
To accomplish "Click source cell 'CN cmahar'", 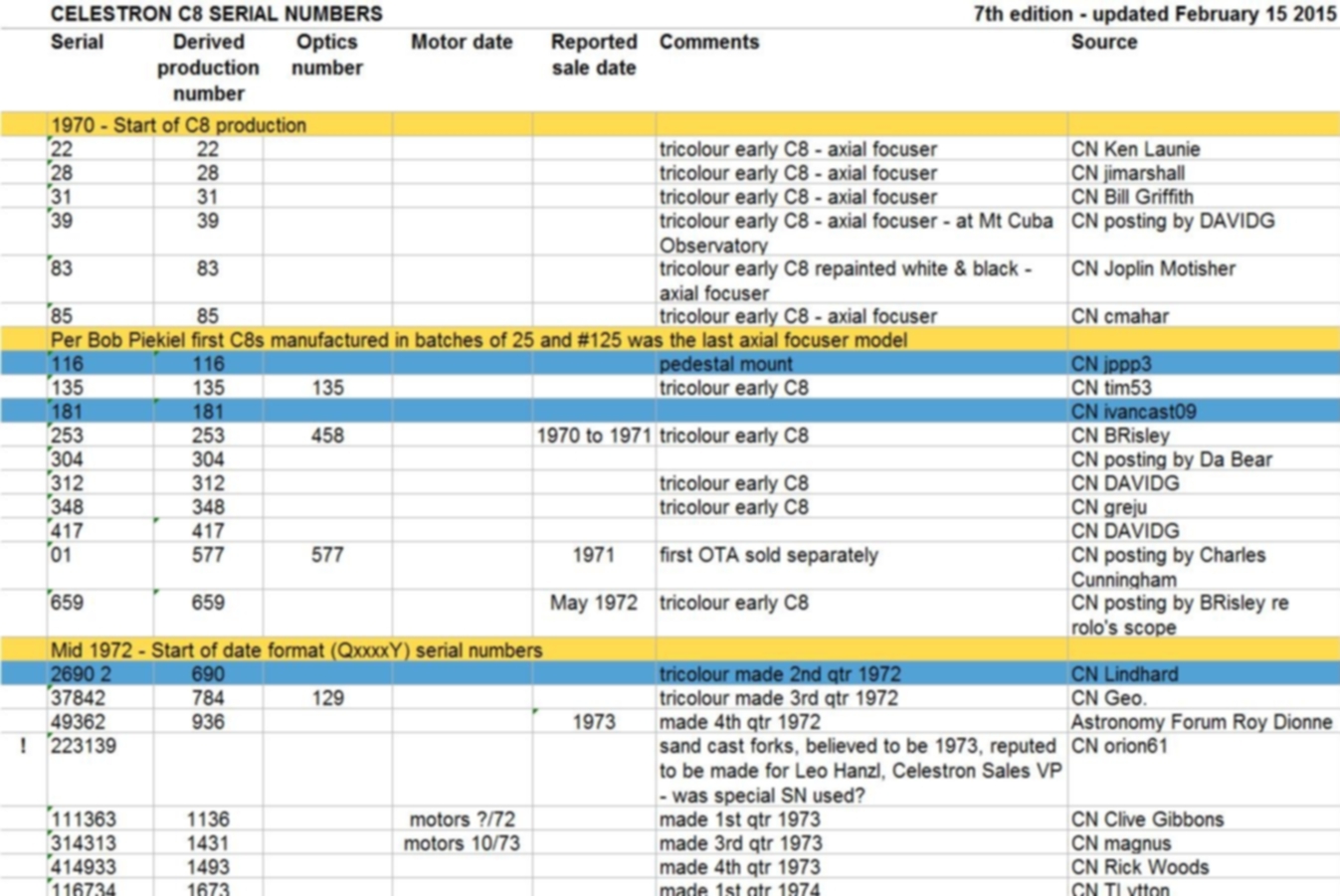I will click(1119, 316).
